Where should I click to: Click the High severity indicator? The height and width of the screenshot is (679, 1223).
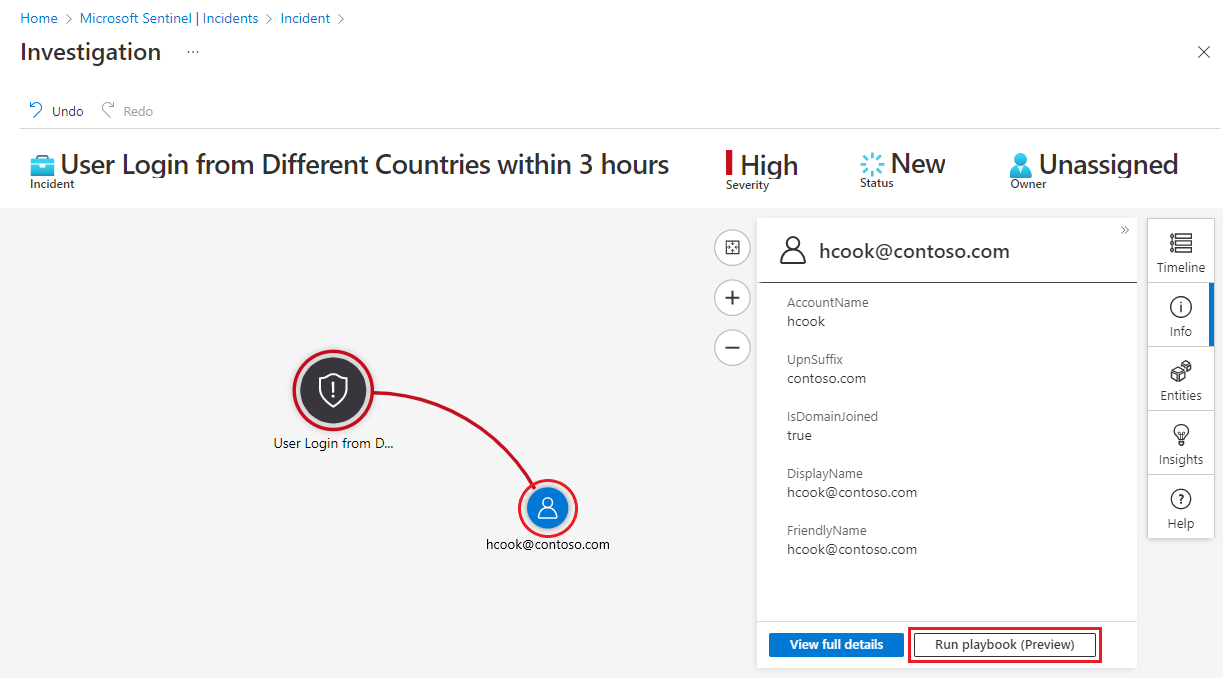(x=763, y=166)
